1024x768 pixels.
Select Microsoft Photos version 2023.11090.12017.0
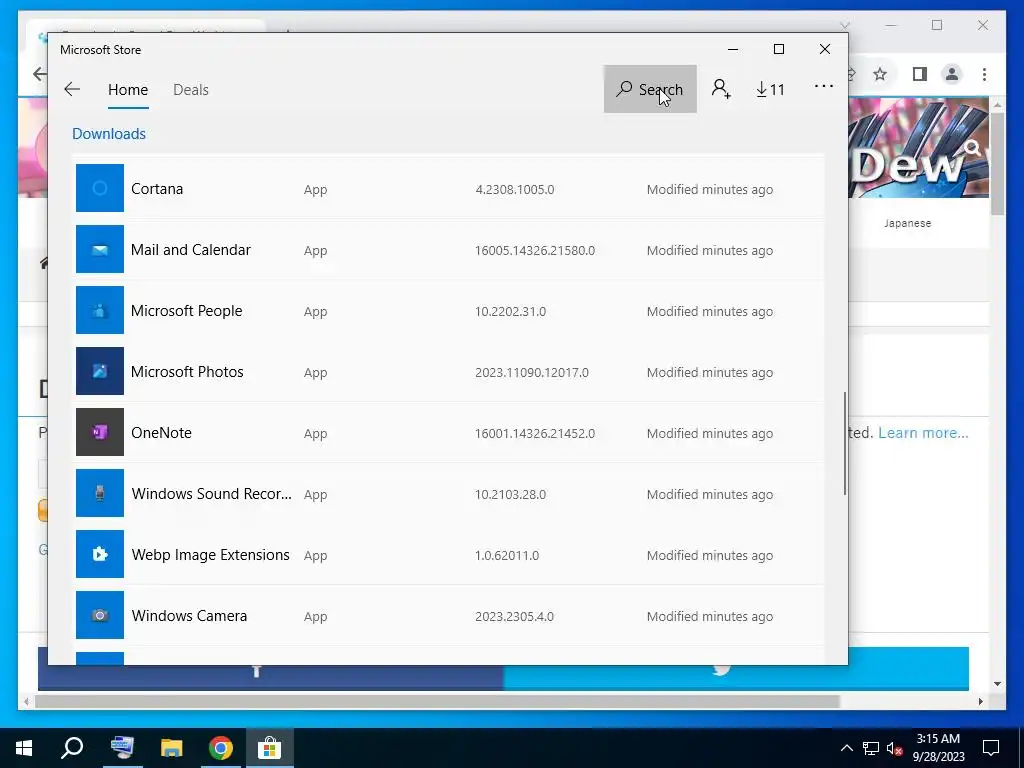532,372
